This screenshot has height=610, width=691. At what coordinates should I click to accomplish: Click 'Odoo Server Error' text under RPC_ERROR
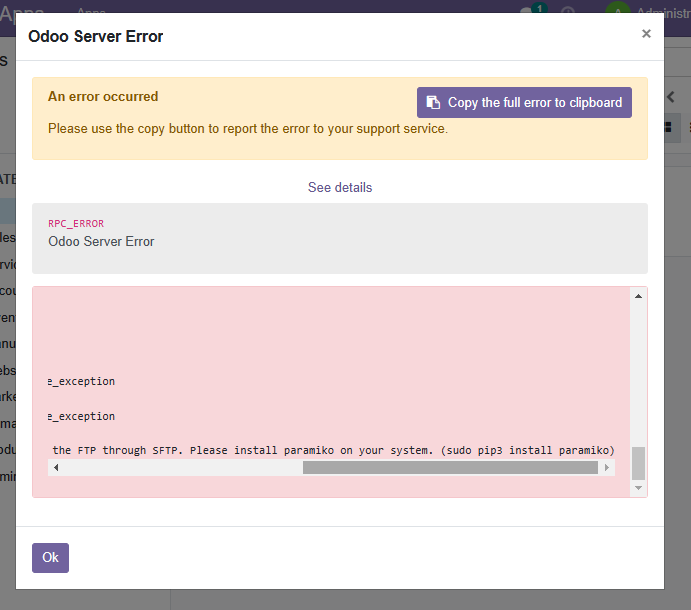(x=101, y=242)
